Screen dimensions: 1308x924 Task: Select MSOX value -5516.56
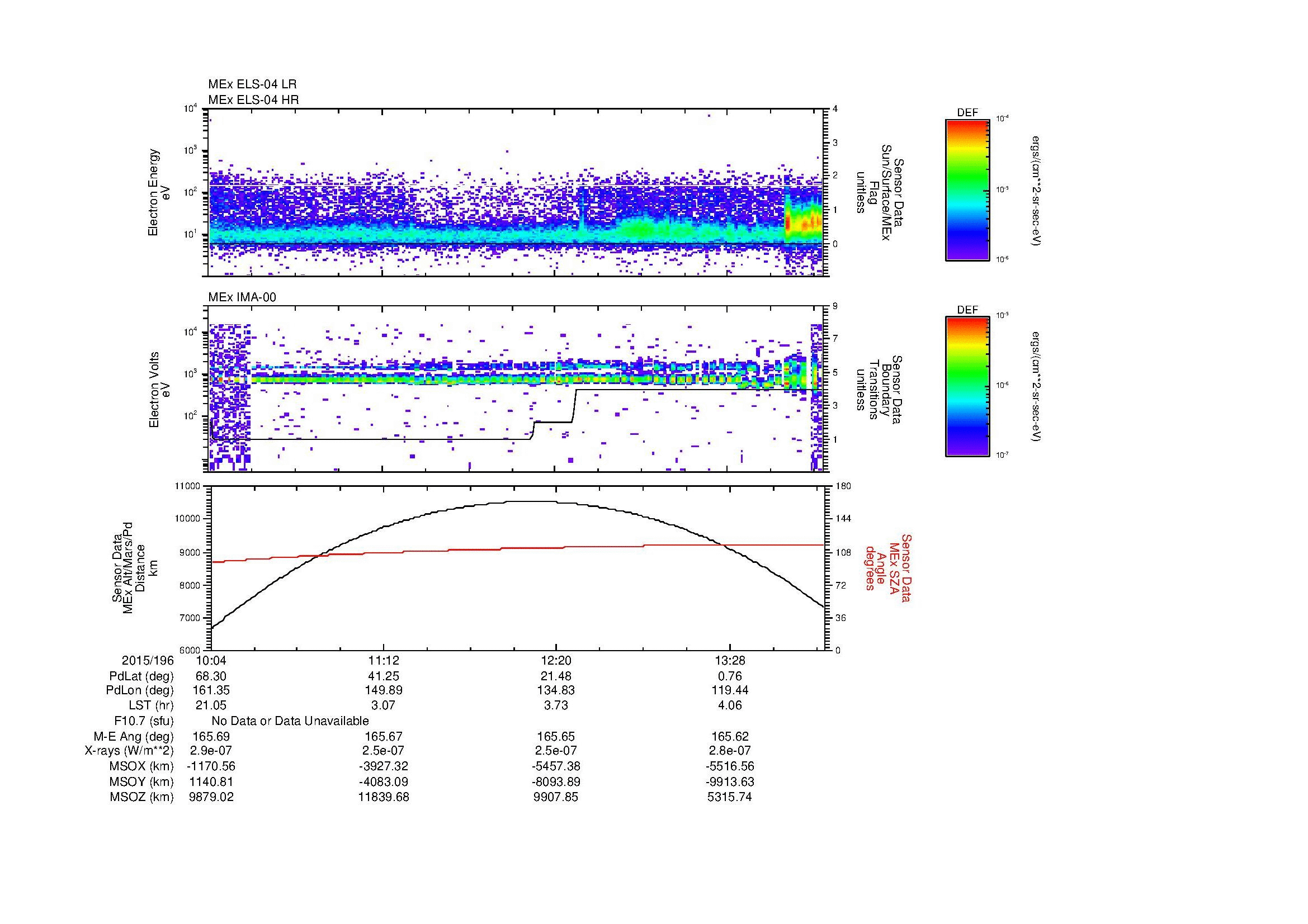point(730,766)
